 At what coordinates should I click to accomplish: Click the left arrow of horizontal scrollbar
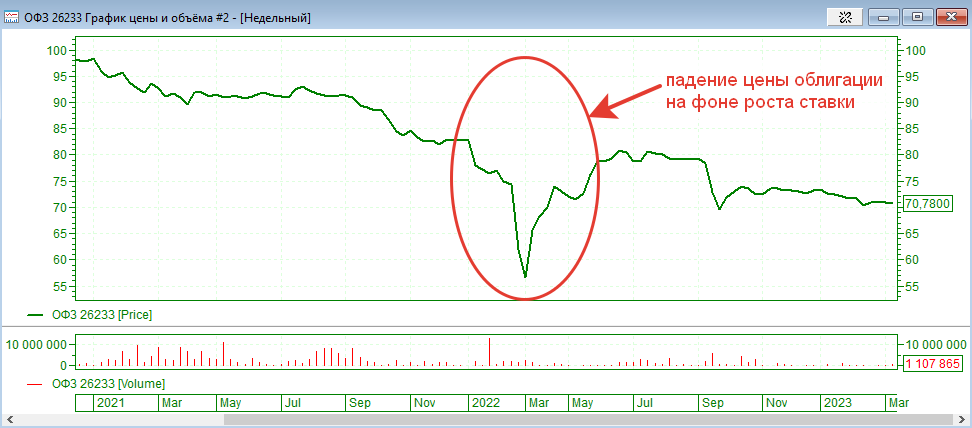(8, 420)
